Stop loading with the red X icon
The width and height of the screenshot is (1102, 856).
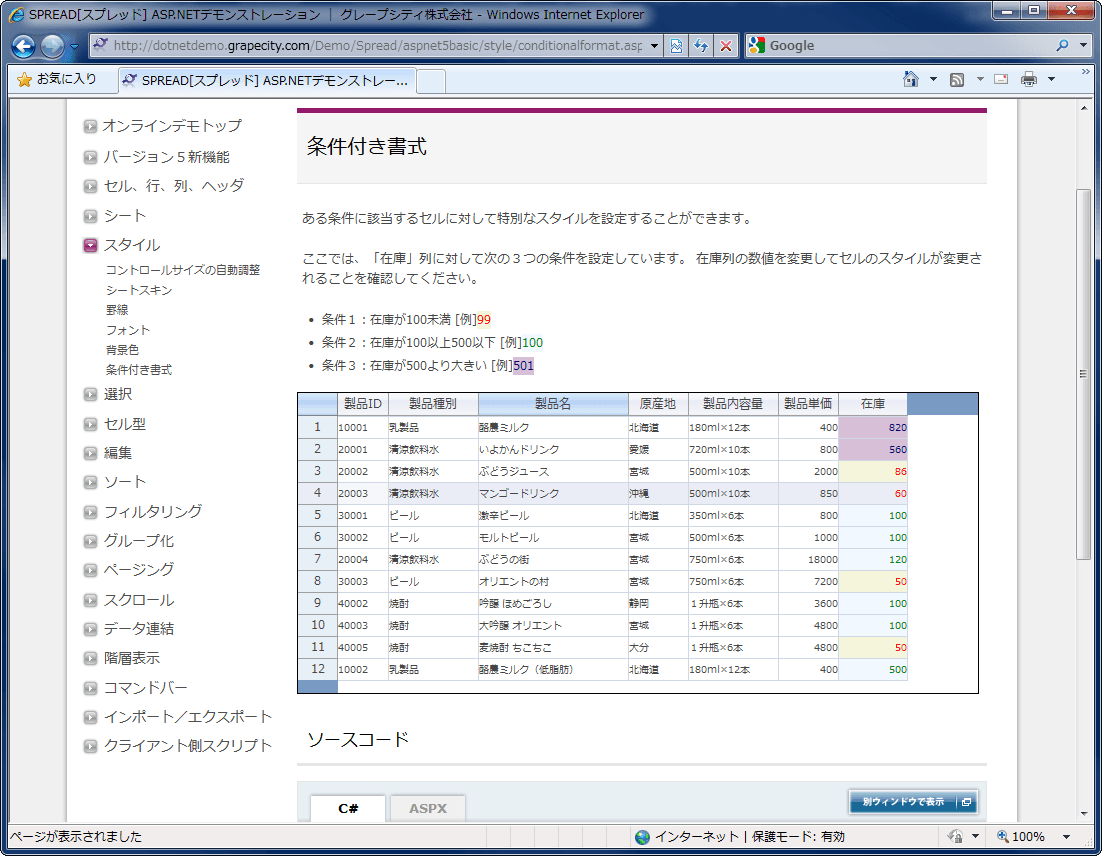(x=726, y=46)
